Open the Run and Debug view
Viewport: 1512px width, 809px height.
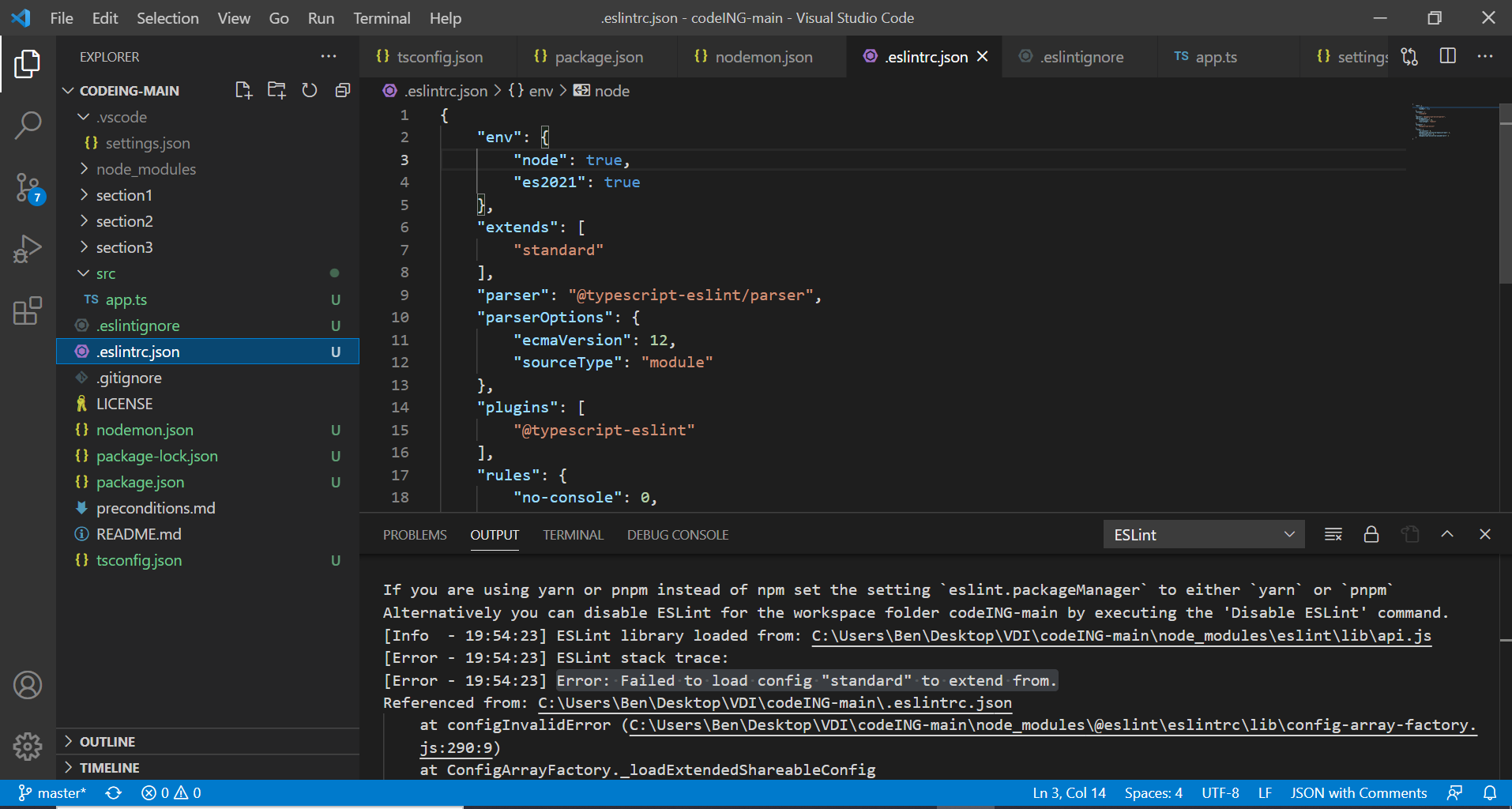coord(28,249)
